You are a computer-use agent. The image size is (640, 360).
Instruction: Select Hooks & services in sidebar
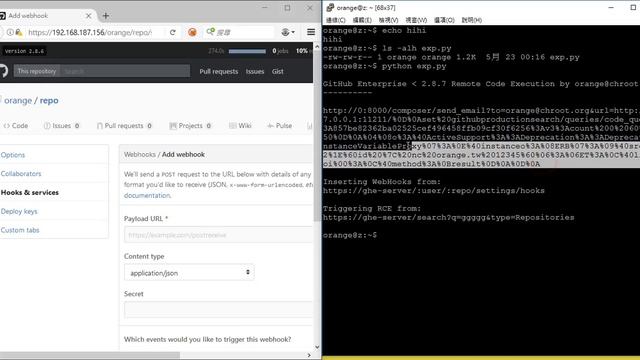click(29, 192)
